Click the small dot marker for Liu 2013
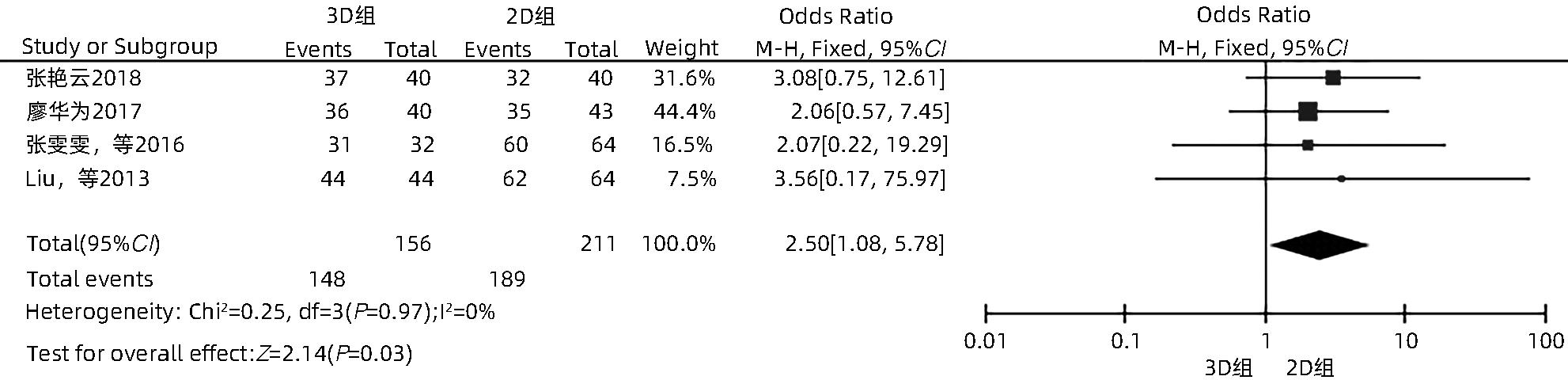1568x380 pixels. pos(1341,179)
